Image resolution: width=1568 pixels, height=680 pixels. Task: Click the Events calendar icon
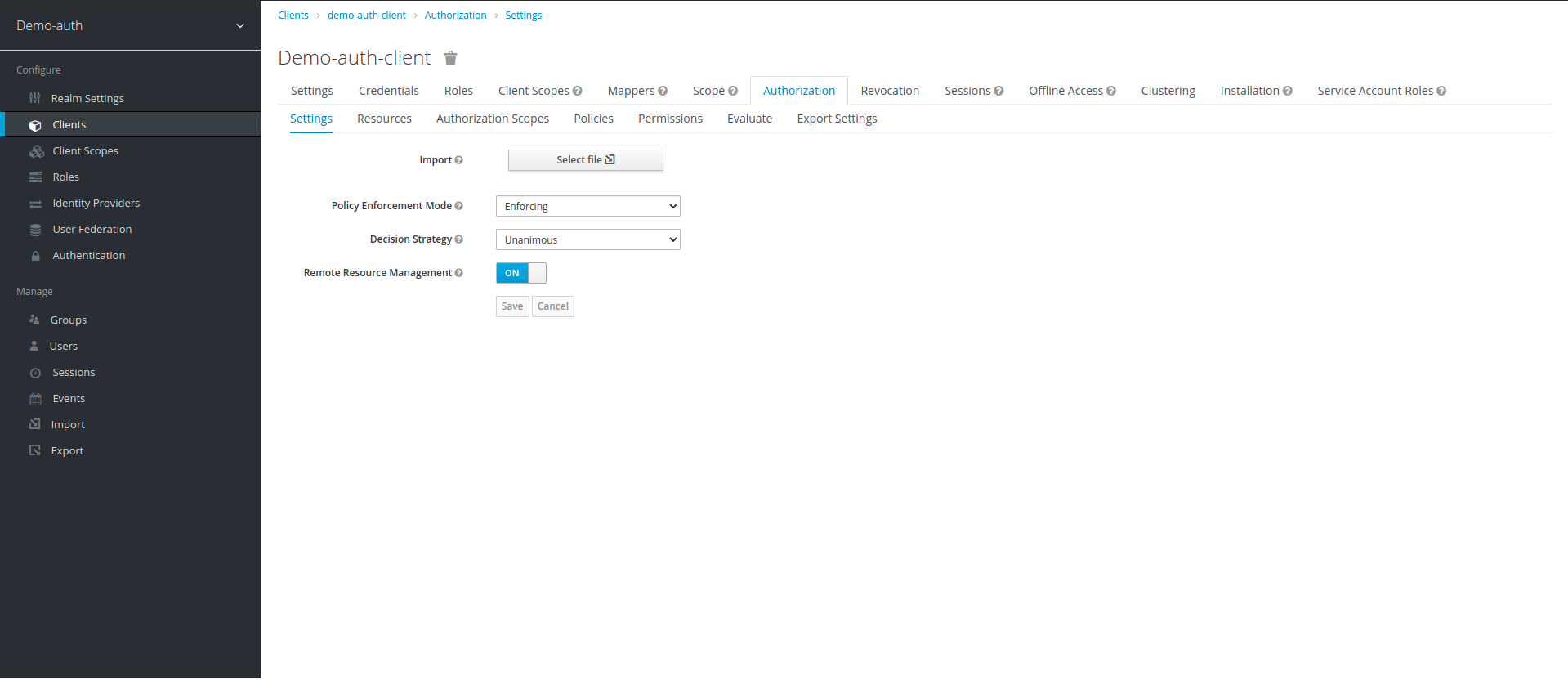(35, 399)
